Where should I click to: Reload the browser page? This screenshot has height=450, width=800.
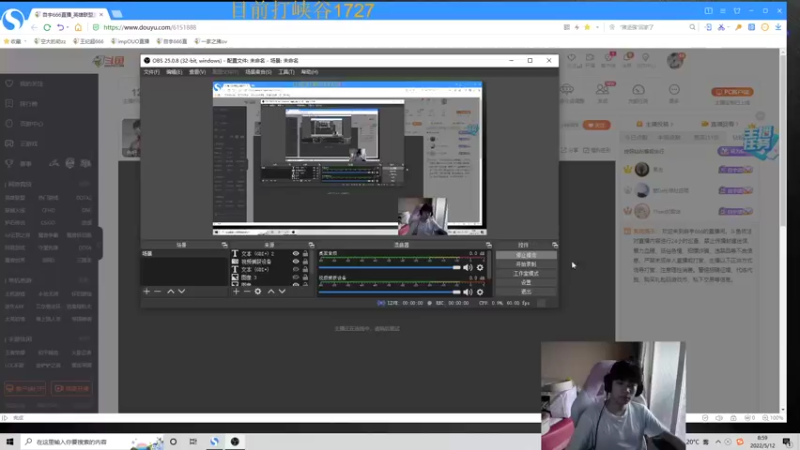[x=47, y=27]
